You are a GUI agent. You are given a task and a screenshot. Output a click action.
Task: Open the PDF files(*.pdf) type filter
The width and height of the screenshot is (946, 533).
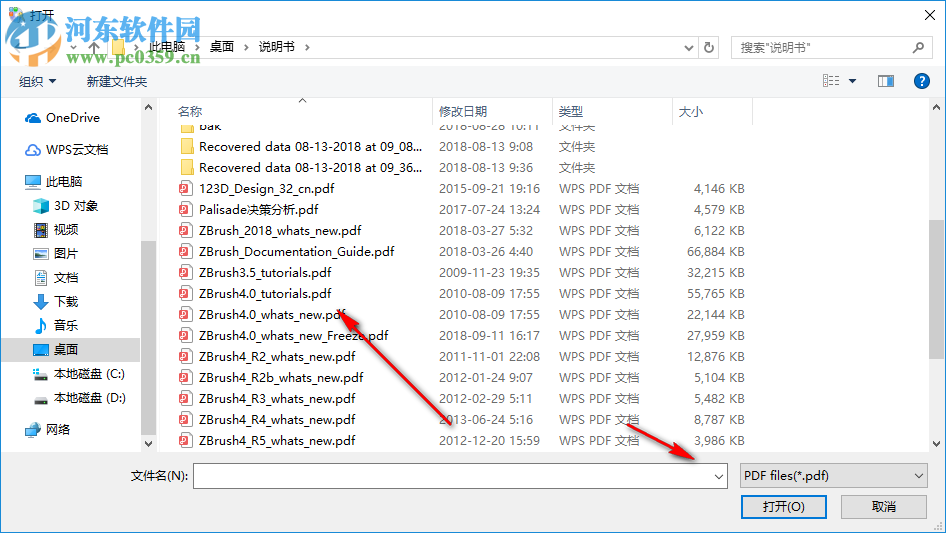834,476
